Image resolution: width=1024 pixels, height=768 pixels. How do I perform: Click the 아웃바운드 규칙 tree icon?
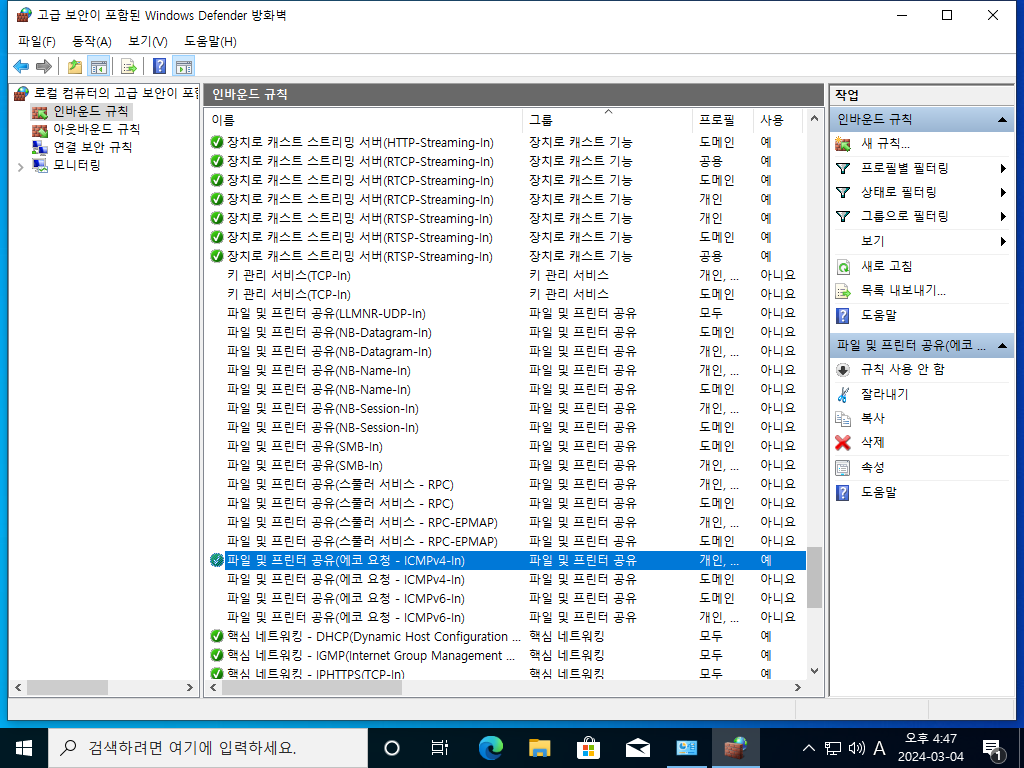(40, 129)
